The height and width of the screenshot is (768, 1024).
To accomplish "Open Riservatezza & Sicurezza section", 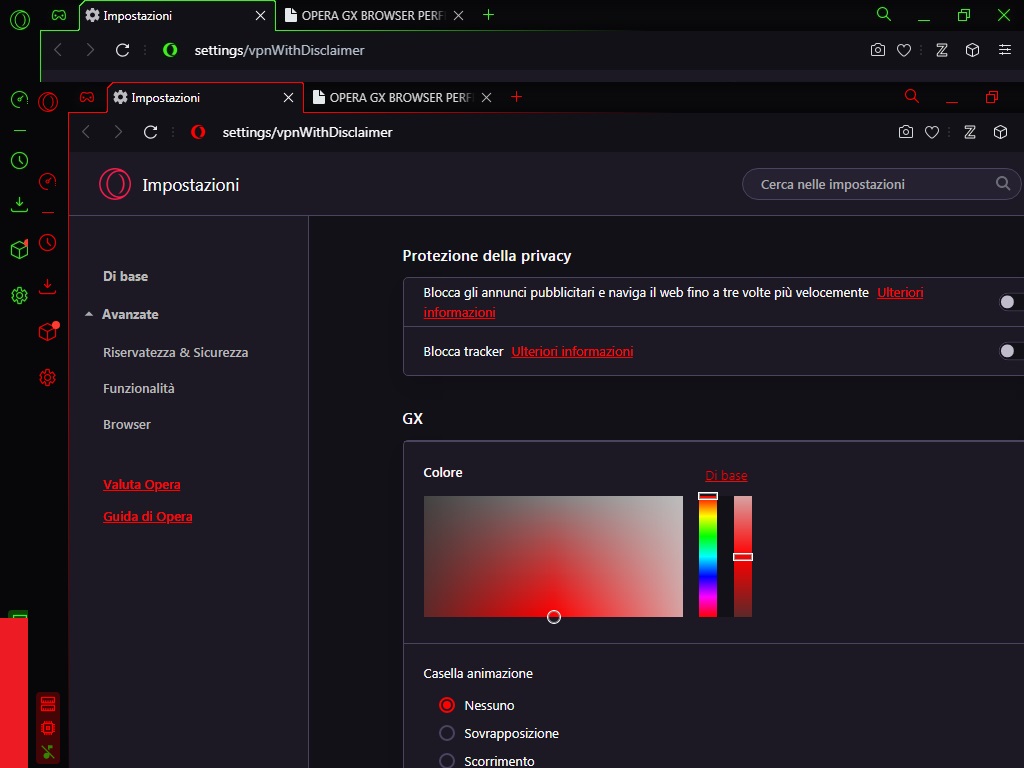I will coord(176,353).
